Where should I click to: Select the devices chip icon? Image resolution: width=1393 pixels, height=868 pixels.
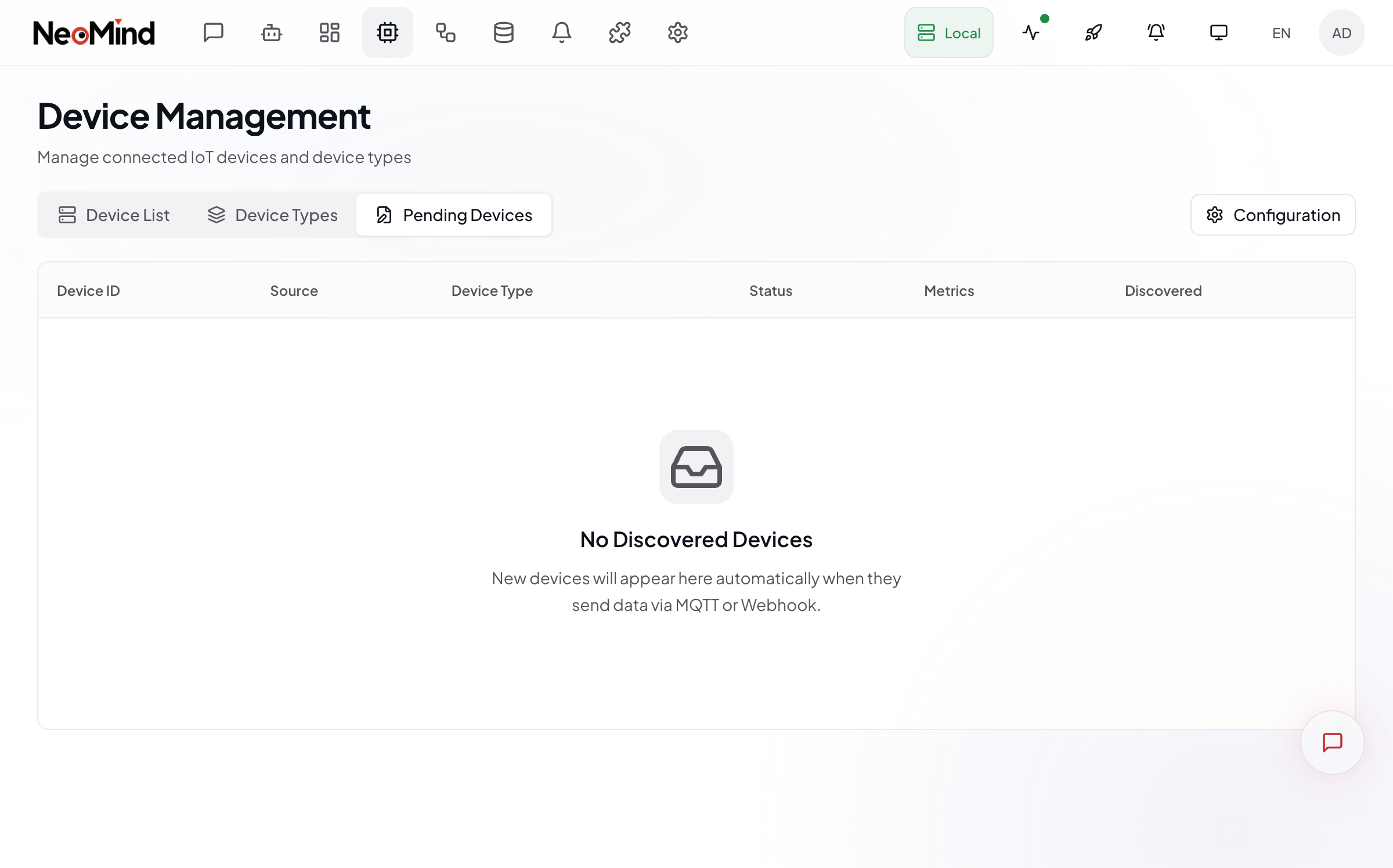pos(388,32)
